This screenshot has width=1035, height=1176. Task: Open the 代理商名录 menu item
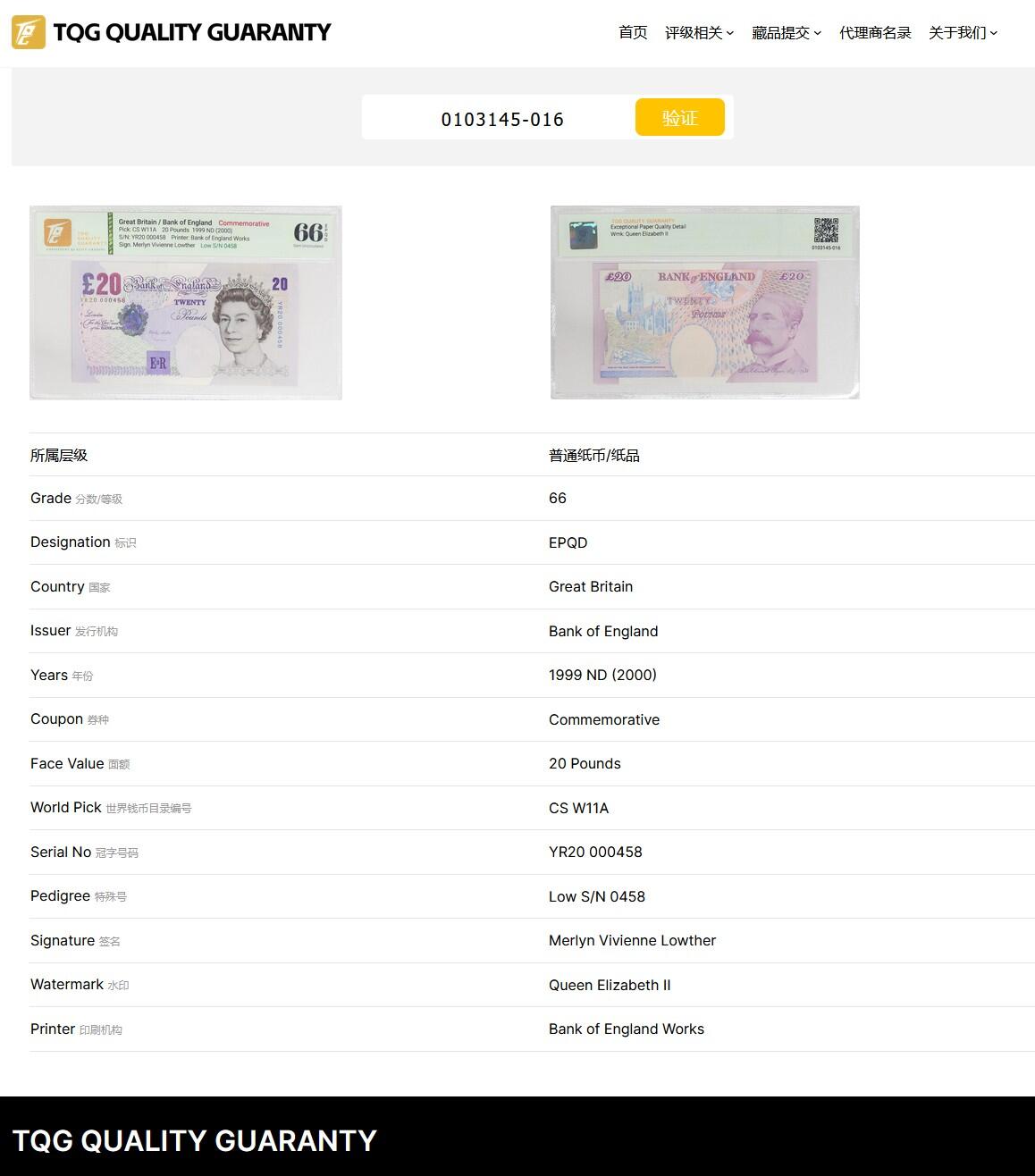pos(875,33)
